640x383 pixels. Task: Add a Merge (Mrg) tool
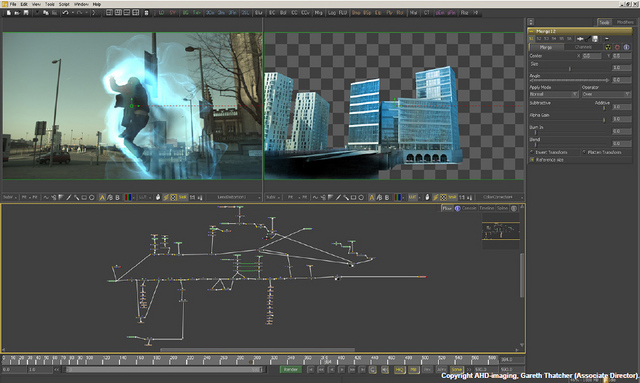click(x=318, y=13)
